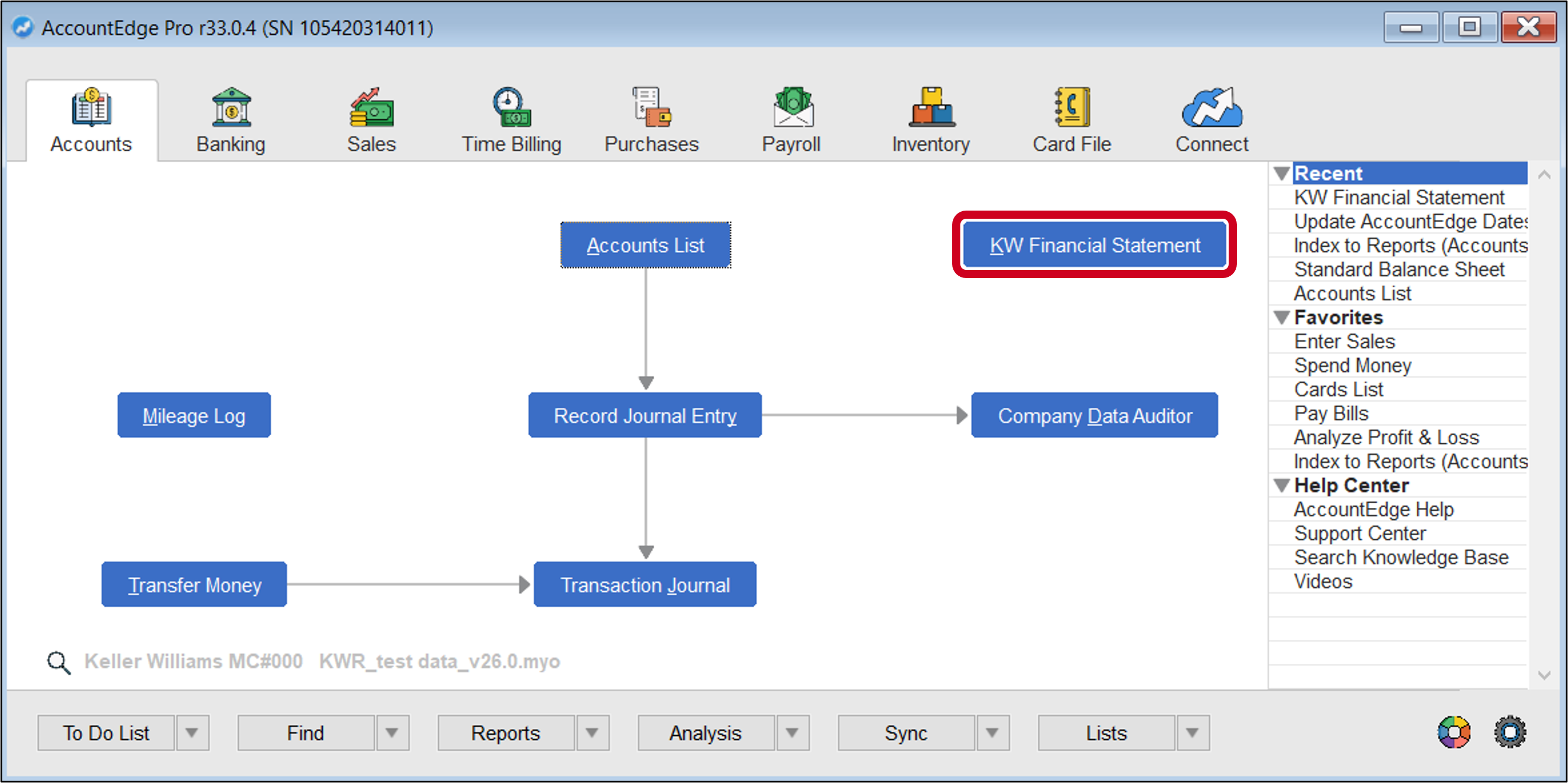This screenshot has width=1568, height=783.
Task: Open the Connect module
Action: tap(1211, 119)
